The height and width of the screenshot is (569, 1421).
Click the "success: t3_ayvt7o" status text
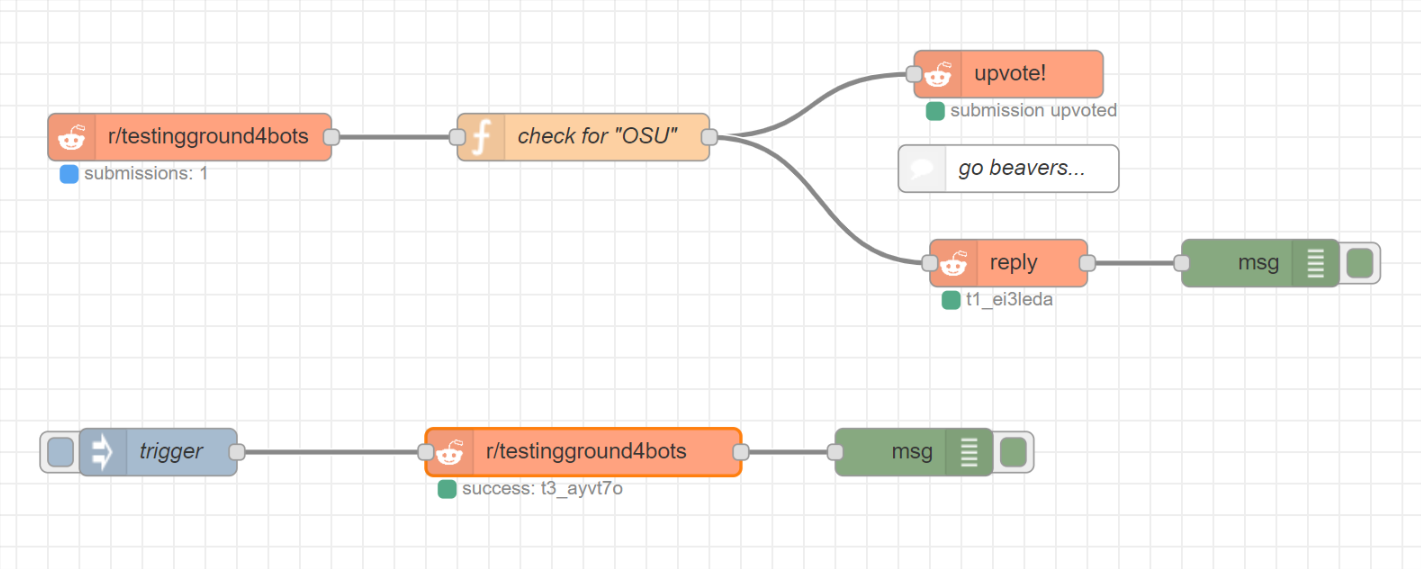coord(542,490)
